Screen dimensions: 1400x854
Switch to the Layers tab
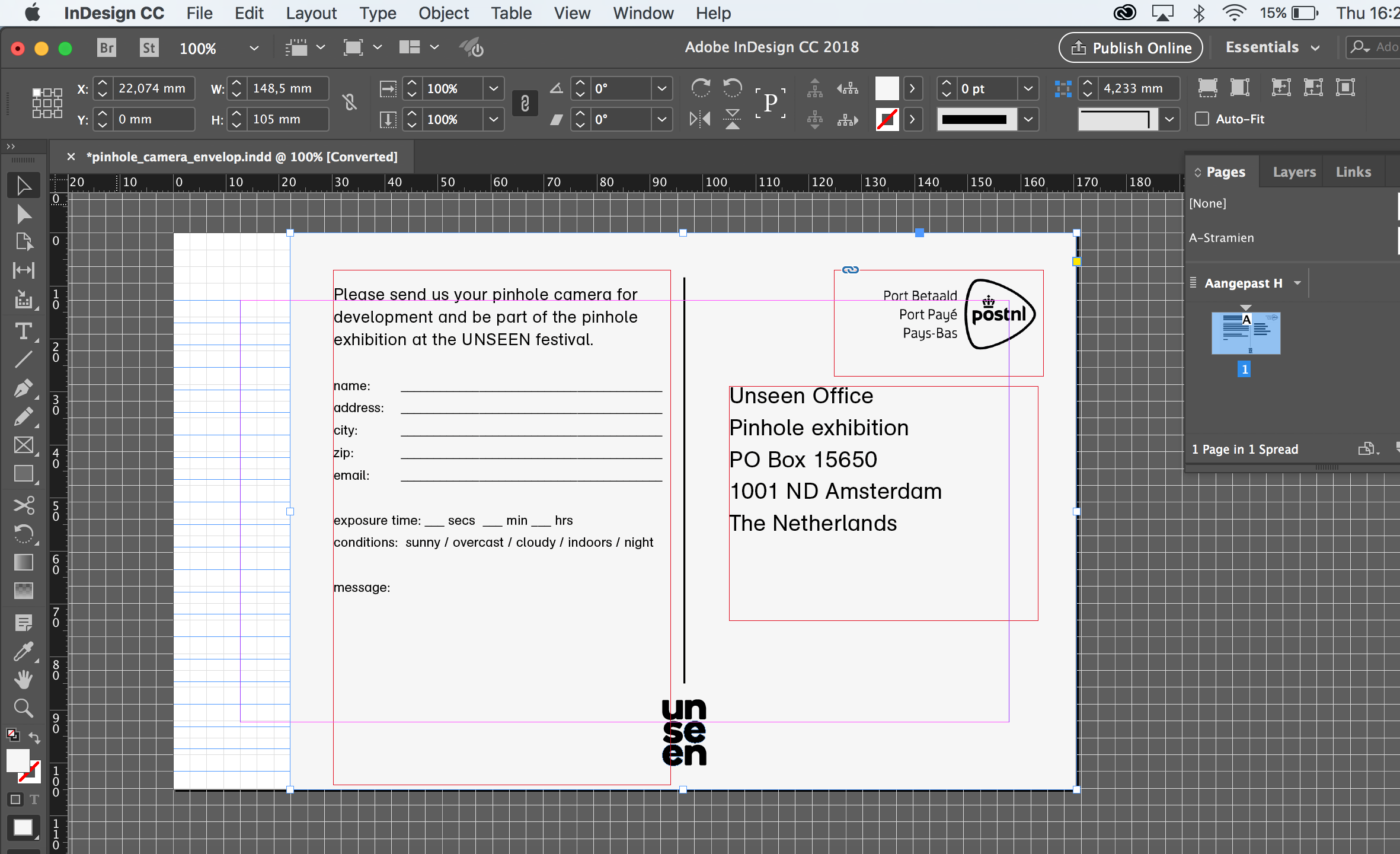tap(1294, 172)
